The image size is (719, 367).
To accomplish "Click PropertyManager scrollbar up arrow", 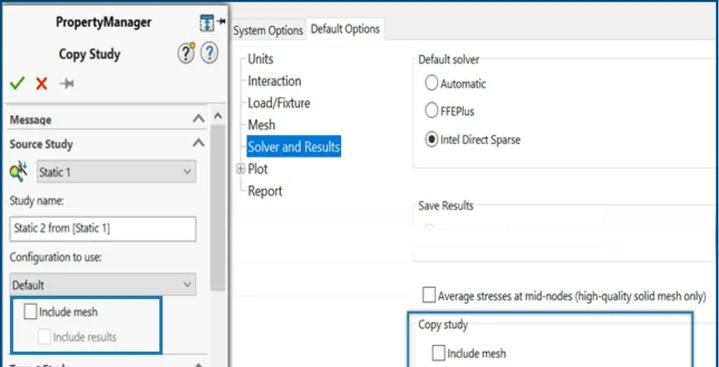I will (218, 116).
